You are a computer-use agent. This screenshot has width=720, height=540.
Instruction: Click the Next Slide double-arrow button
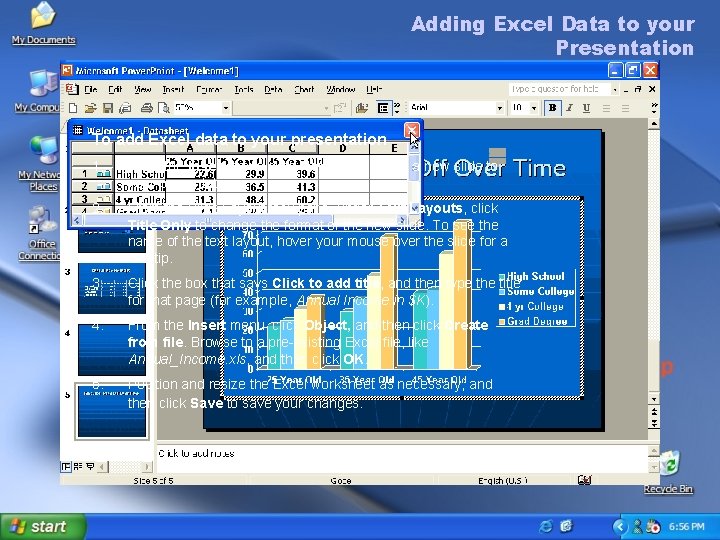tap(654, 422)
